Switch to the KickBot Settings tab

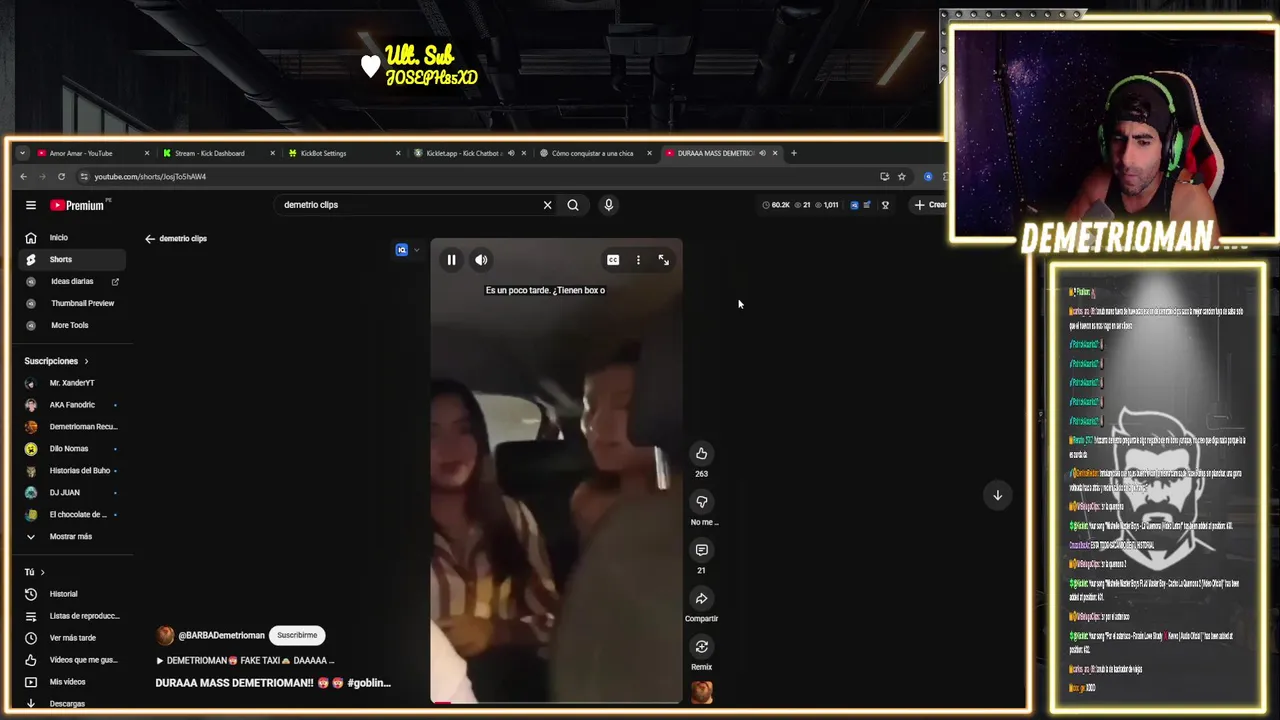pos(343,153)
